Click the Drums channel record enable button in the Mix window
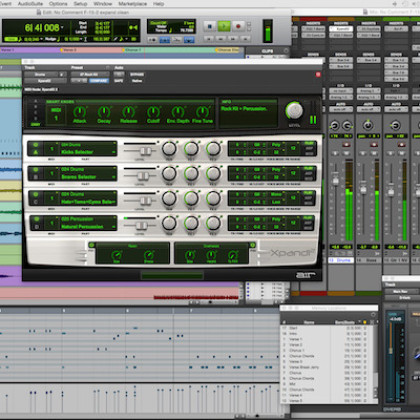 pyautogui.click(x=346, y=144)
